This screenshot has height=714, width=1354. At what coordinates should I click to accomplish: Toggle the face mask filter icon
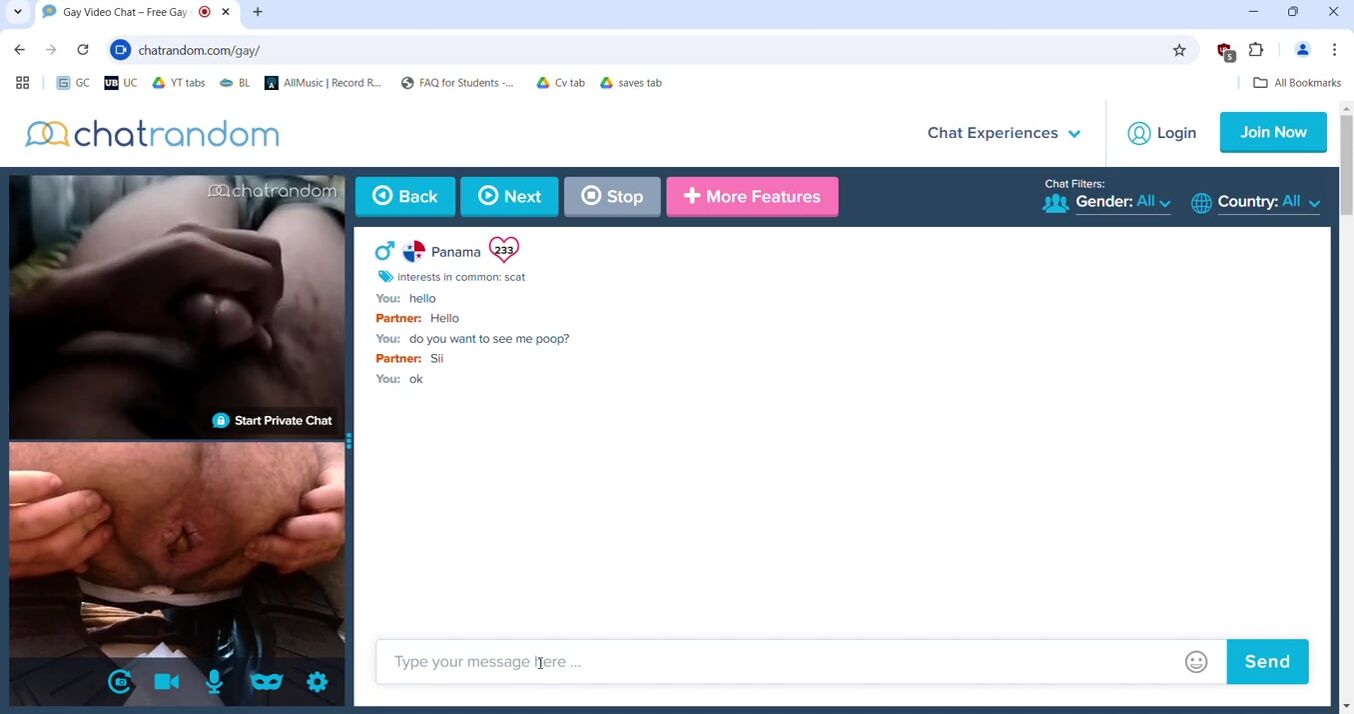click(x=266, y=682)
